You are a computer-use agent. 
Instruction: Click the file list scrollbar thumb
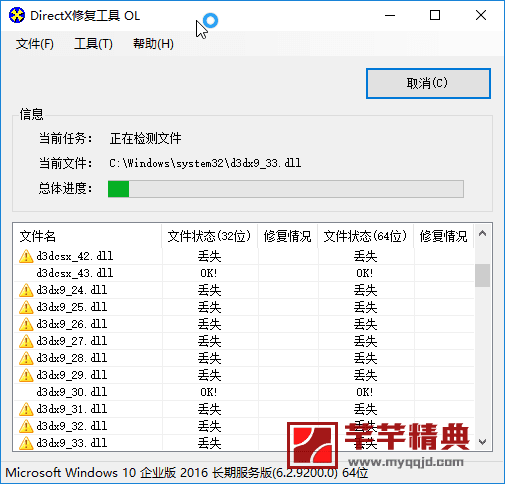482,275
